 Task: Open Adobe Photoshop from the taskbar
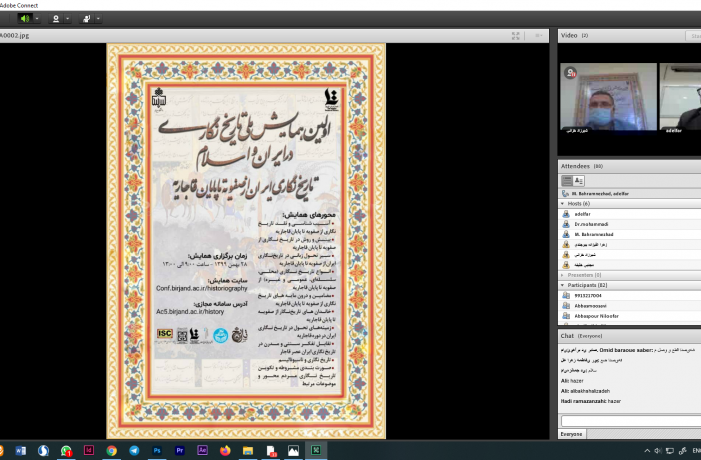pos(157,451)
